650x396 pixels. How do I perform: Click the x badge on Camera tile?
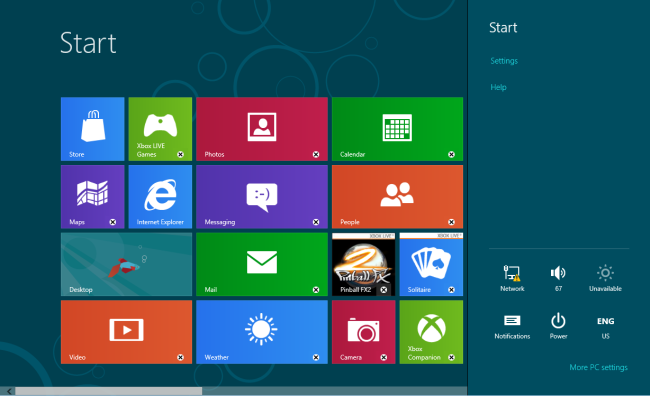[384, 357]
